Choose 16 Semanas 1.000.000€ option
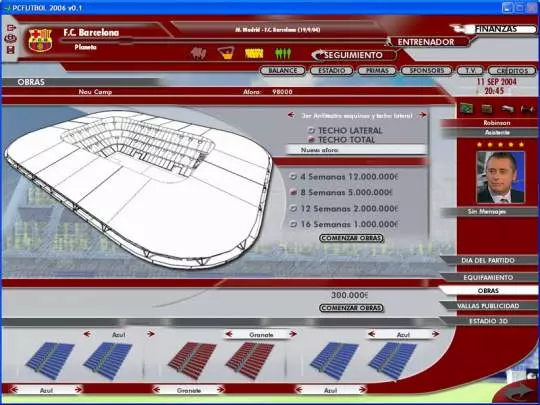Viewport: 540px width, 405px height. [344, 225]
